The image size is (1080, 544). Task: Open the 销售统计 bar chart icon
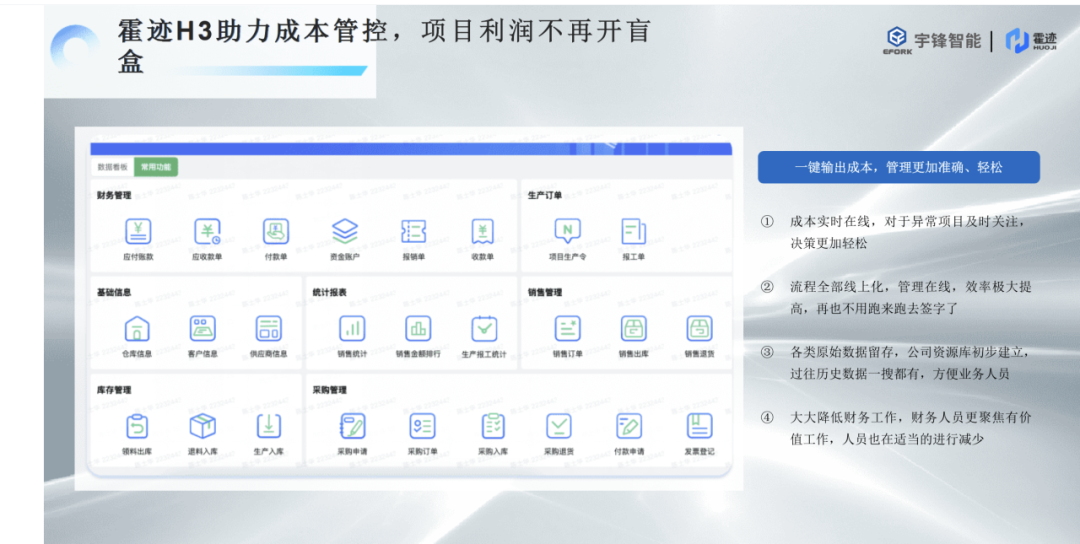click(x=352, y=328)
